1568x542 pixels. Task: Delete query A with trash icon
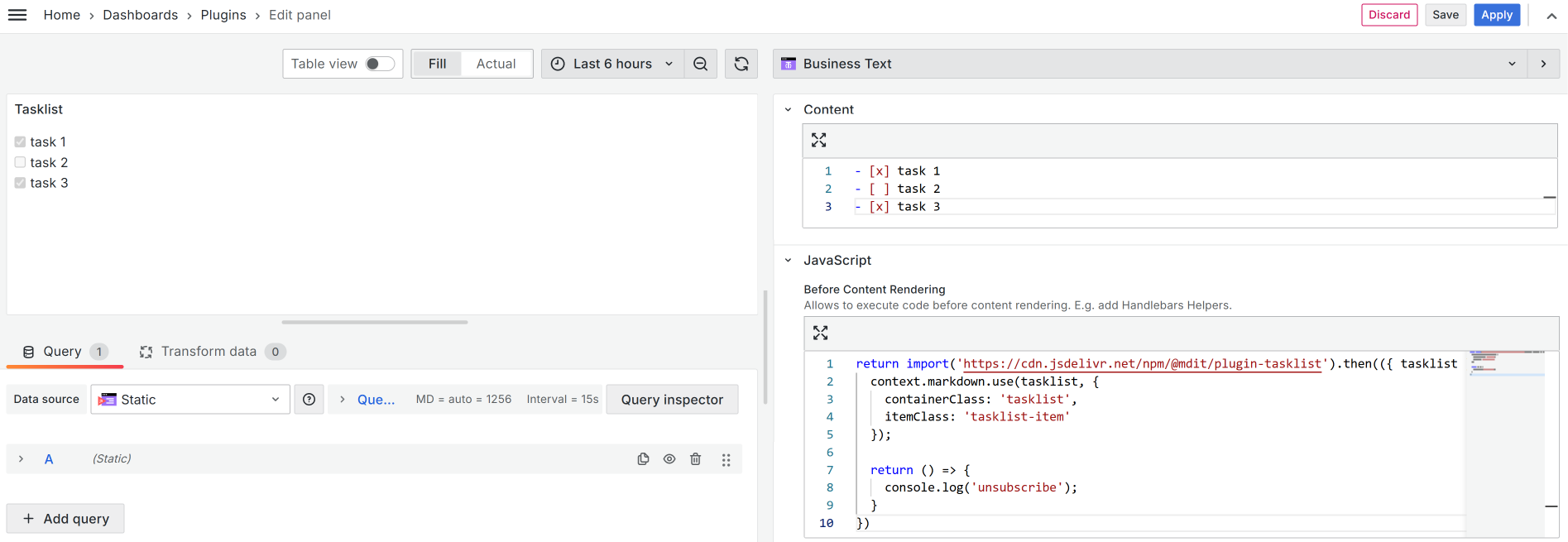click(696, 459)
